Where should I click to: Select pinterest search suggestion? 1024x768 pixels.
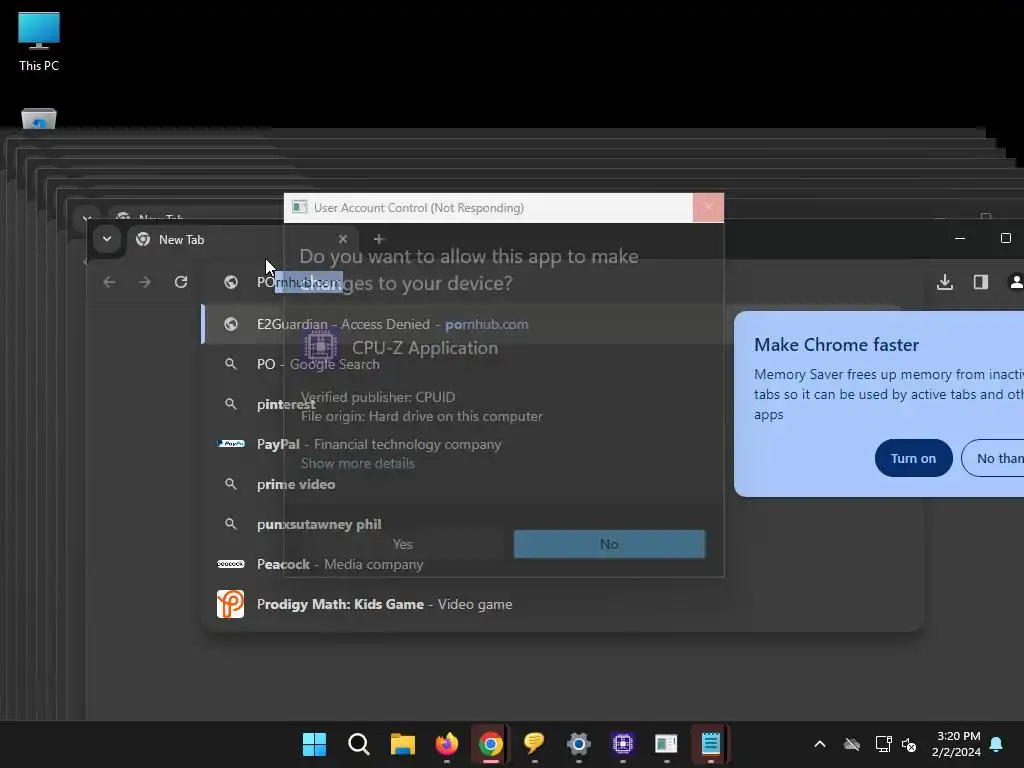563,404
